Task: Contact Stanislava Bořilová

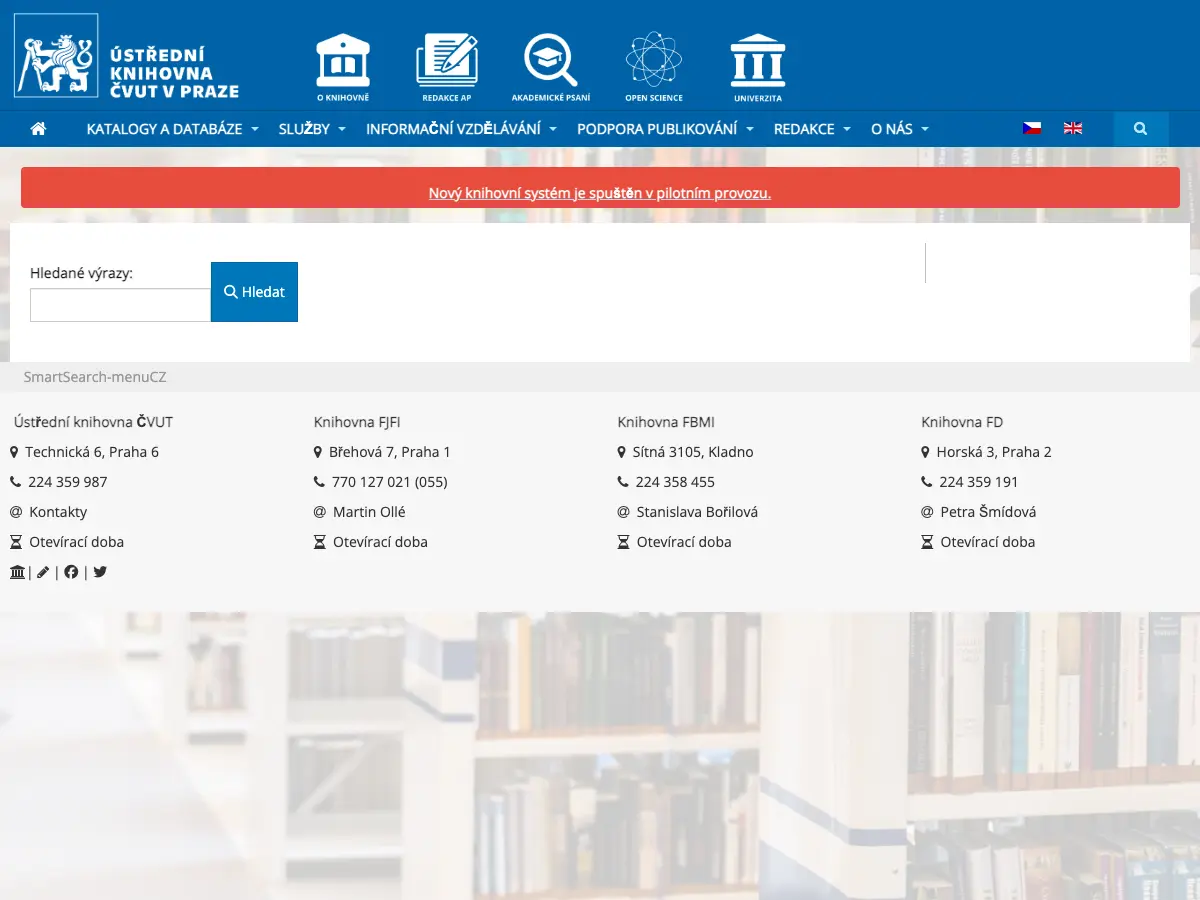Action: 697,512
